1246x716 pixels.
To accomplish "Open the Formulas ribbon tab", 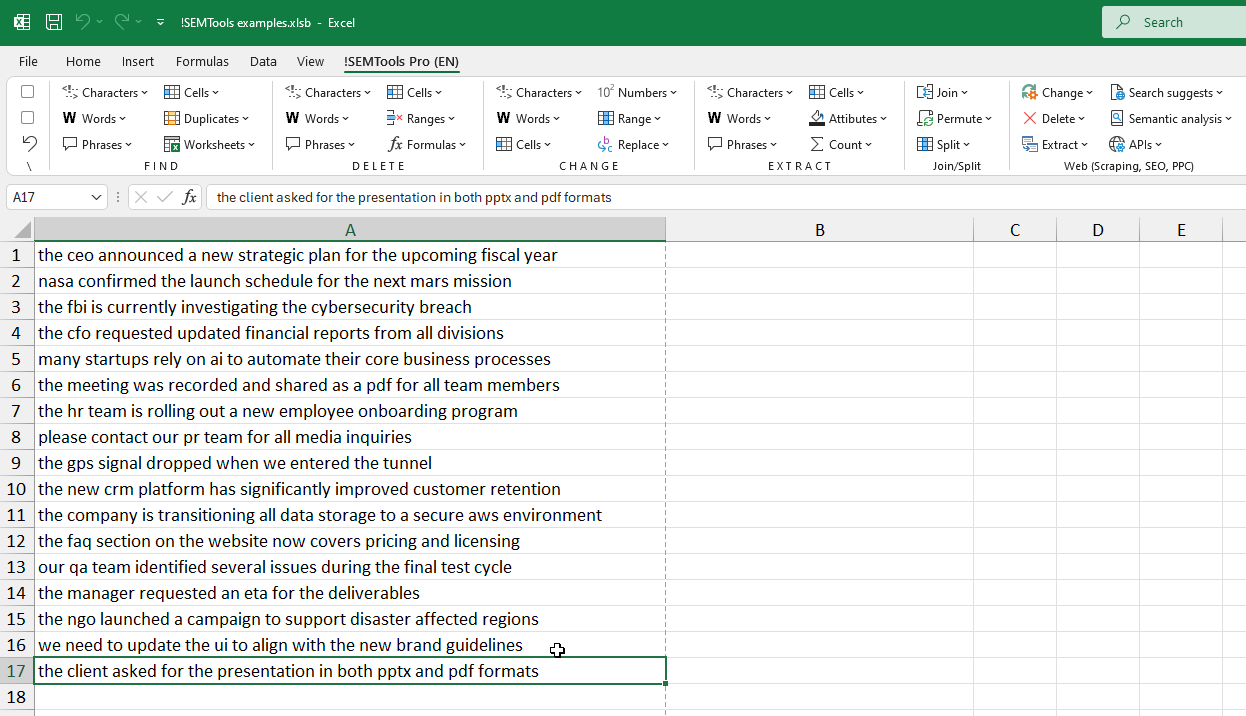I will [202, 61].
